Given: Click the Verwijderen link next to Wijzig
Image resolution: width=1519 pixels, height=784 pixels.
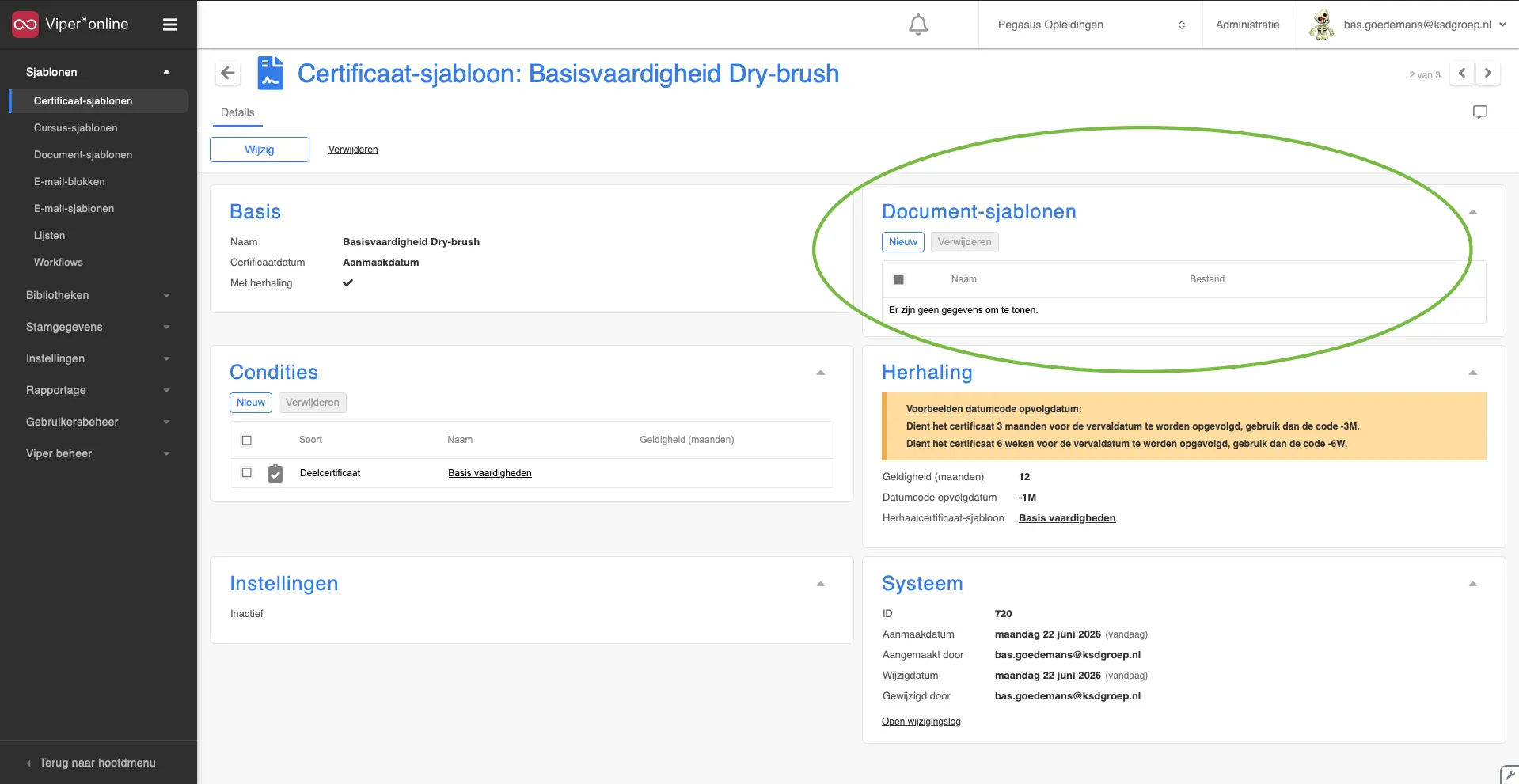Looking at the screenshot, I should pyautogui.click(x=353, y=150).
